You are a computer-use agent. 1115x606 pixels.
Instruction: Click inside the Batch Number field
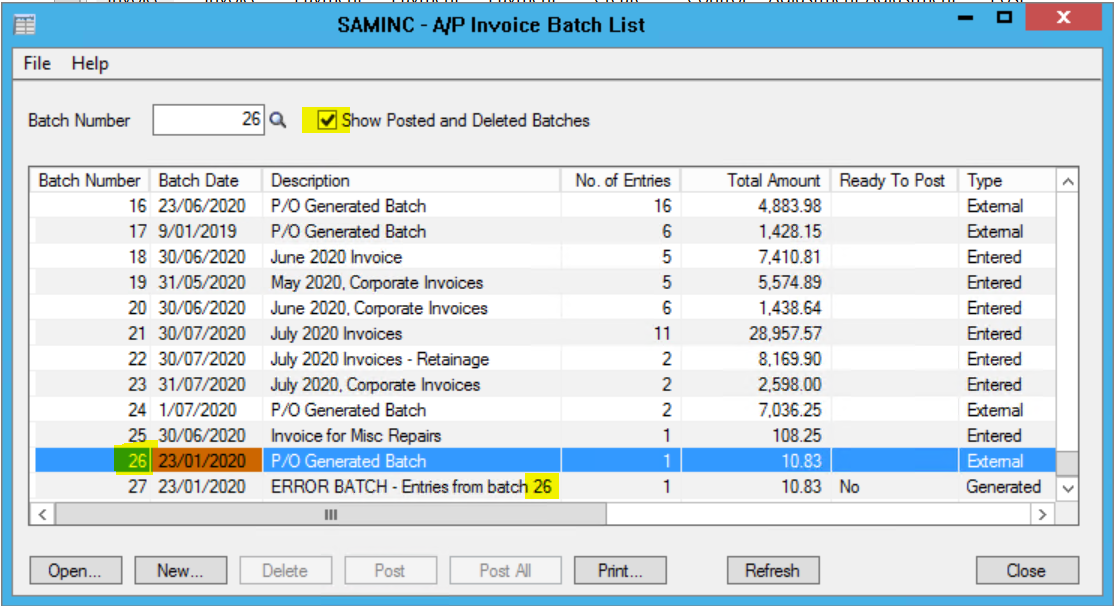(x=210, y=120)
